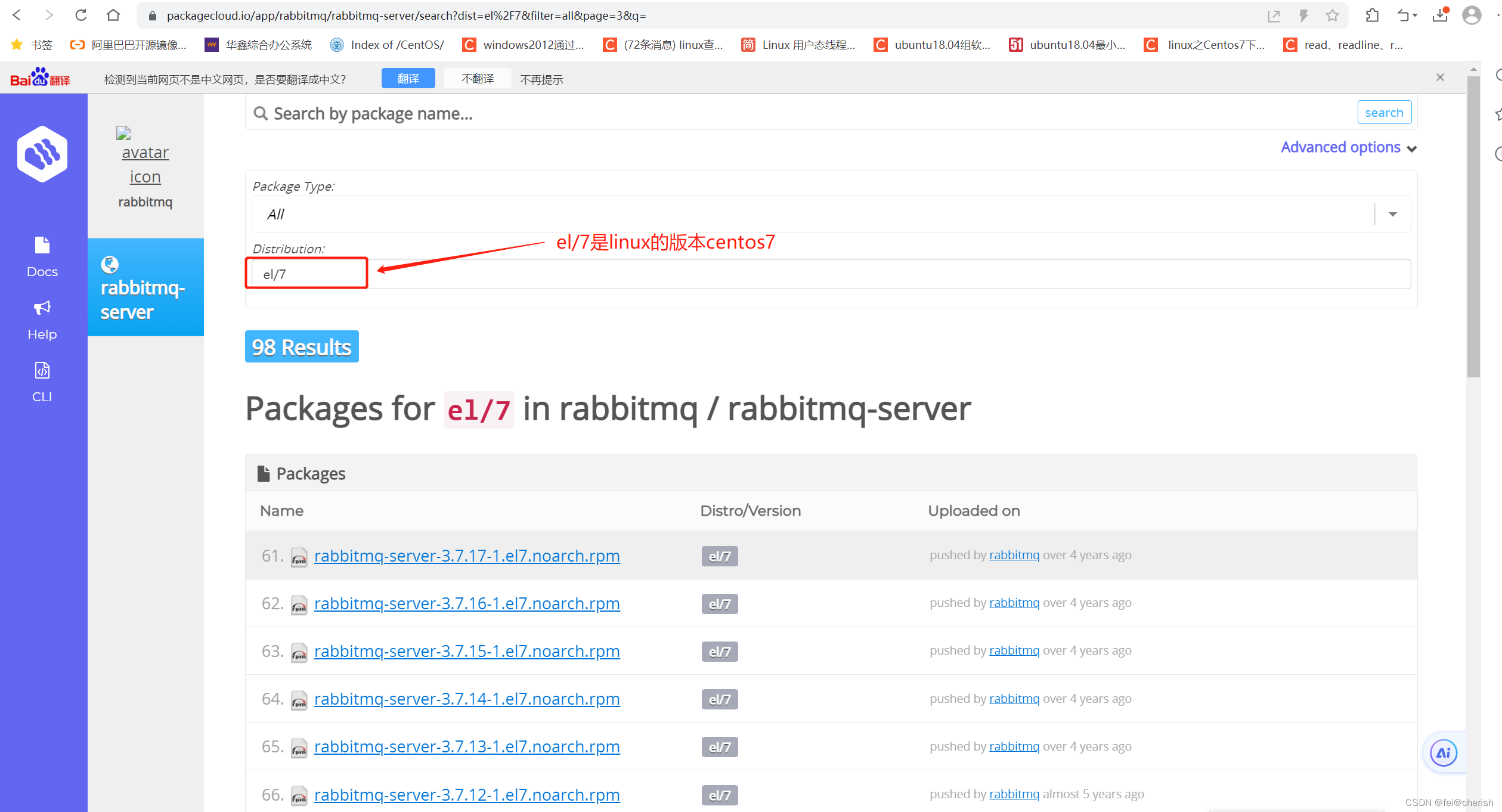Click the rpm package icon in row 66
Image resolution: width=1502 pixels, height=812 pixels.
coord(299,796)
